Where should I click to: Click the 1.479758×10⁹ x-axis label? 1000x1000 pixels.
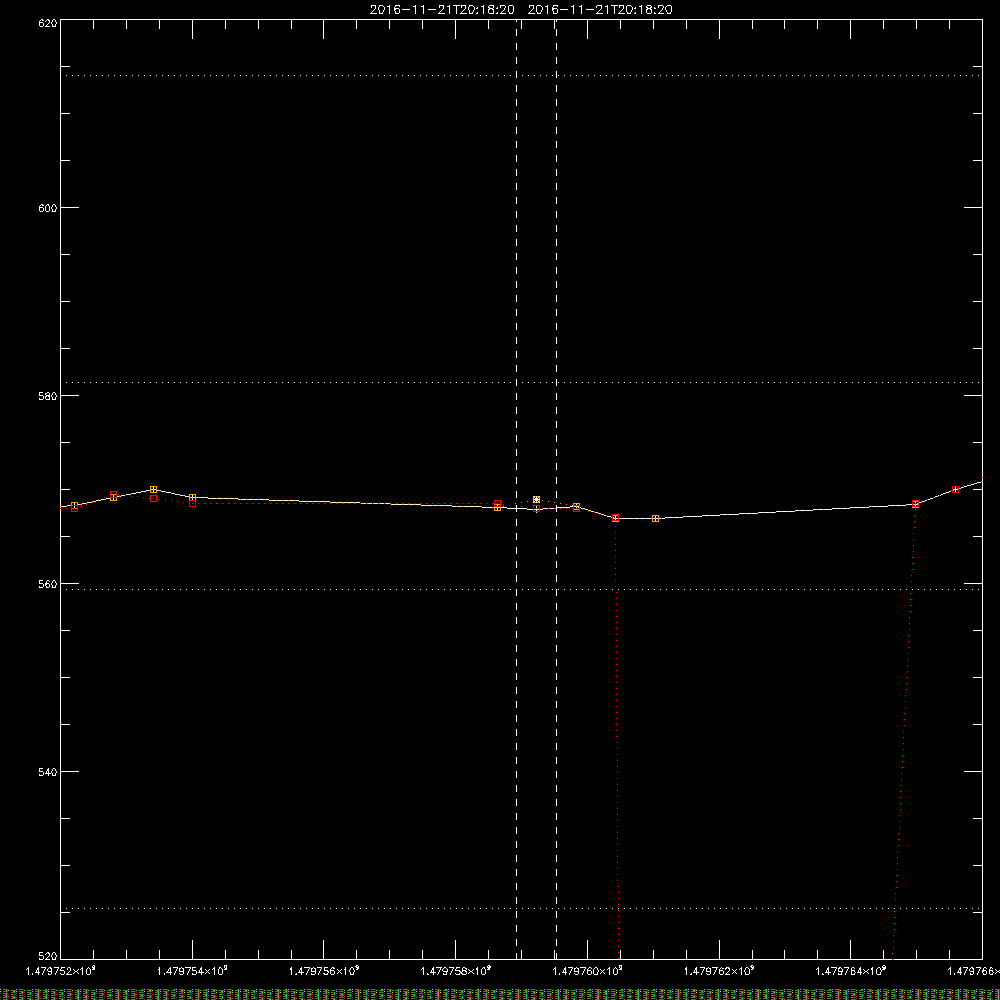[456, 971]
